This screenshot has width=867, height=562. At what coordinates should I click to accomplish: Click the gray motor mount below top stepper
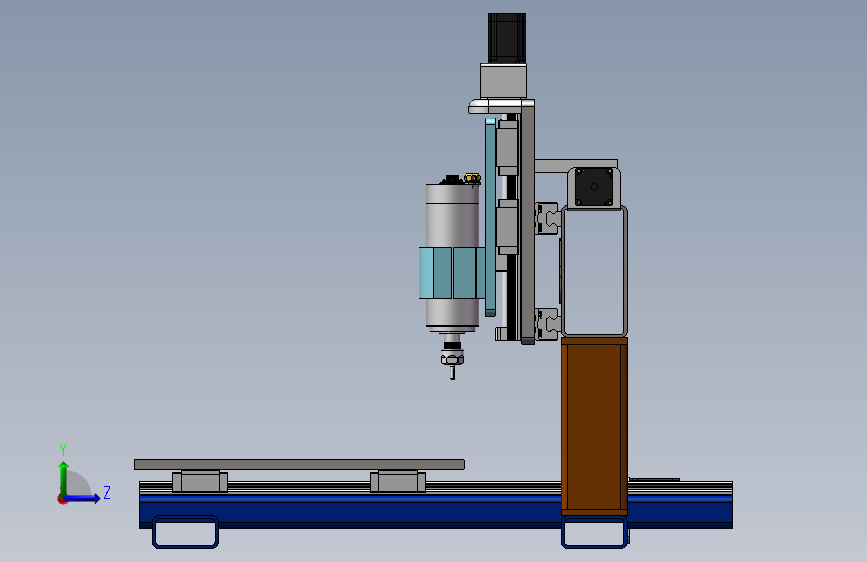(x=503, y=81)
